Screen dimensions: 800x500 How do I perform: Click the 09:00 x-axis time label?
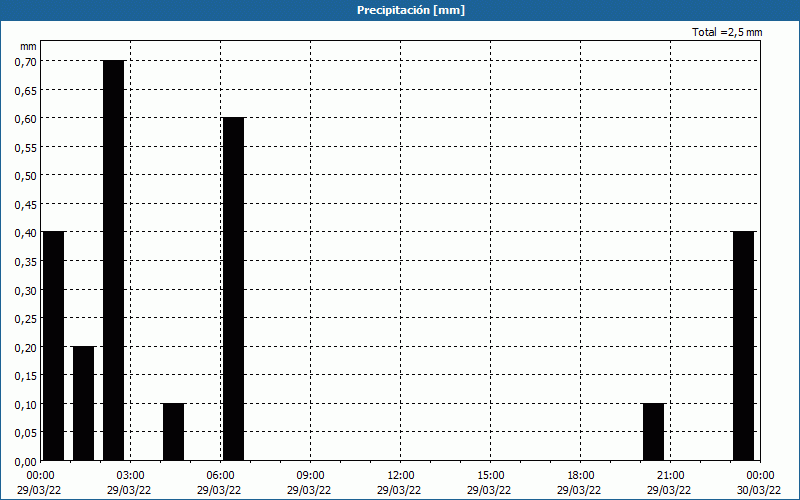pyautogui.click(x=310, y=476)
